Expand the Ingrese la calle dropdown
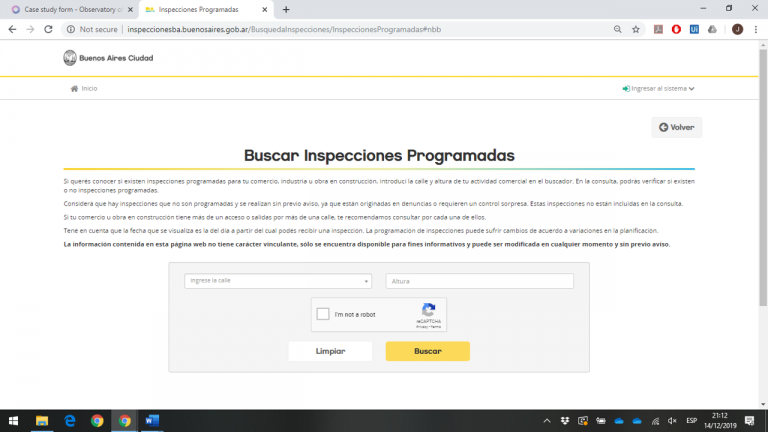The height and width of the screenshot is (432, 768). [x=278, y=281]
